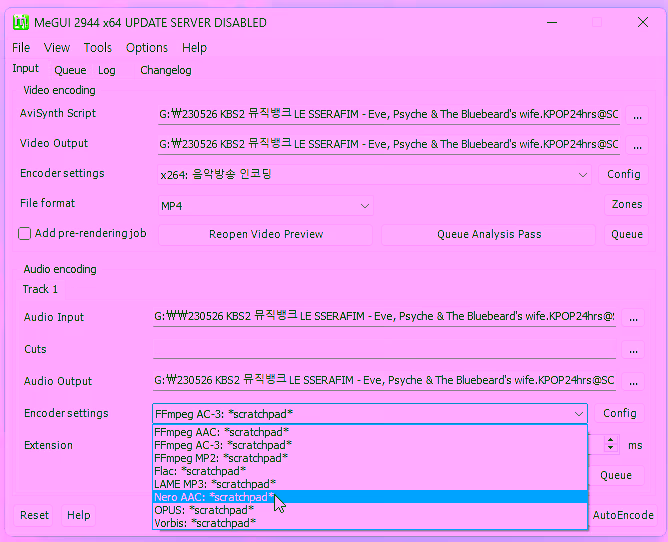Collapse audio Encoder settings dropdown arrow
Screen dimensions: 668x542
pos(579,414)
